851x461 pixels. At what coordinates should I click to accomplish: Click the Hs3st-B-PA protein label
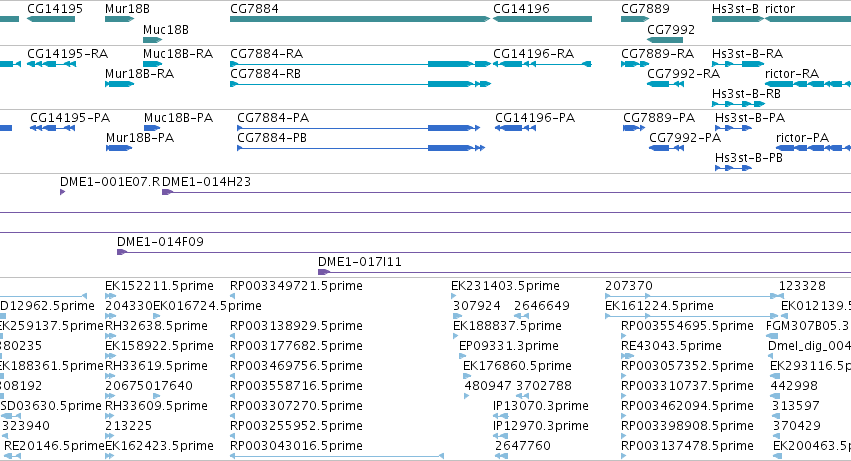[750, 118]
